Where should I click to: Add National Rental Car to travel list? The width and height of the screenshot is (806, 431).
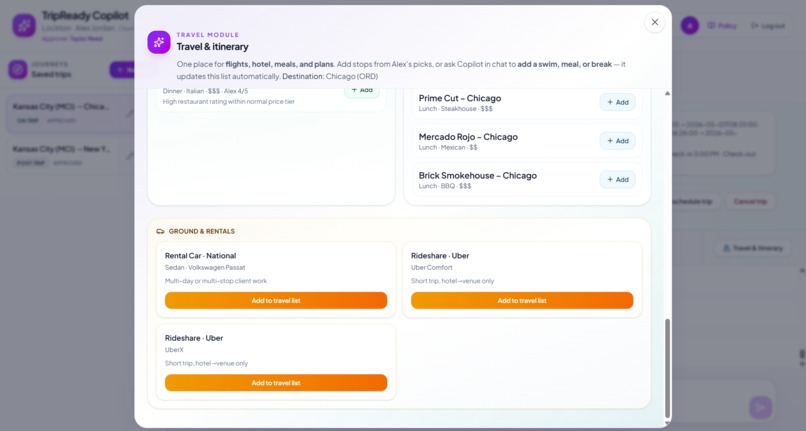click(276, 300)
